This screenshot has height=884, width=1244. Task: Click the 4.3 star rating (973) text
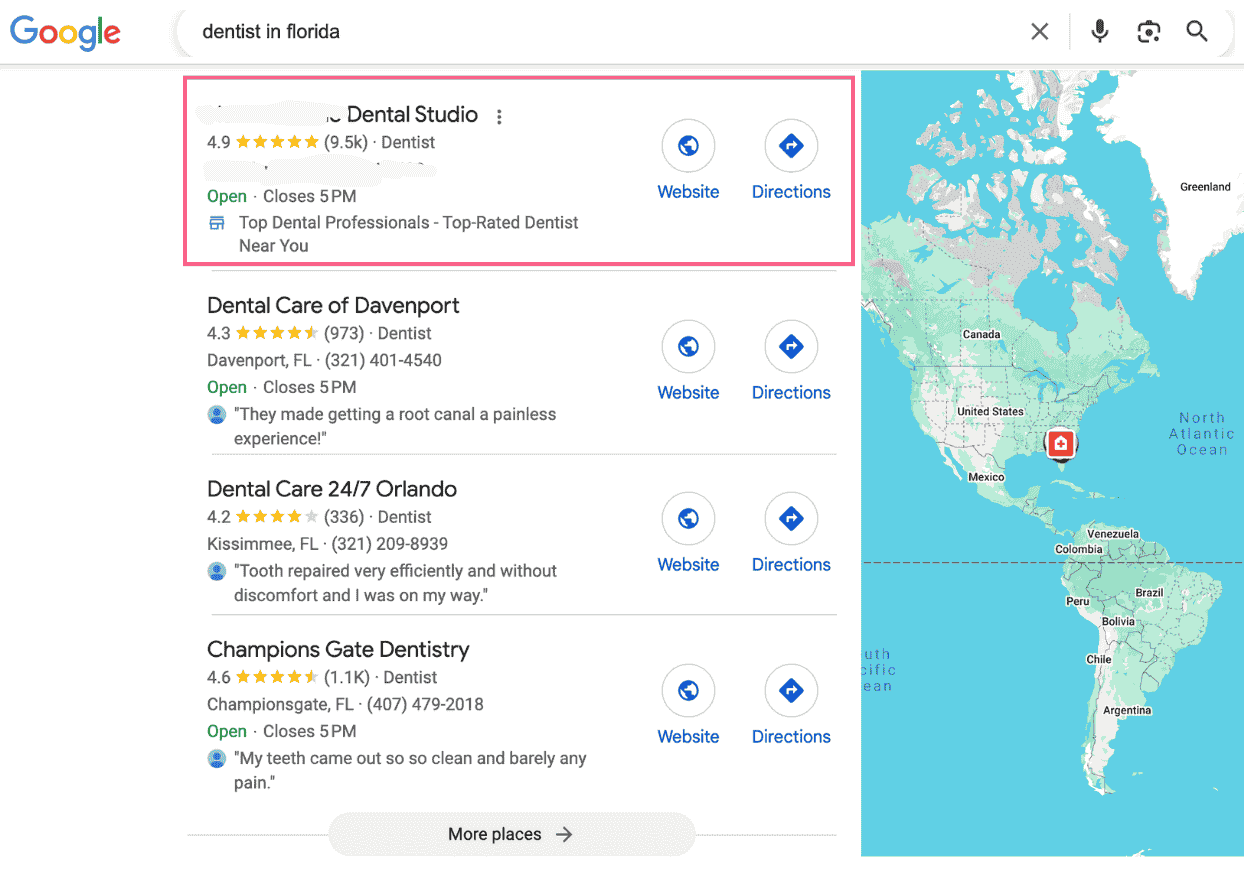coord(285,334)
